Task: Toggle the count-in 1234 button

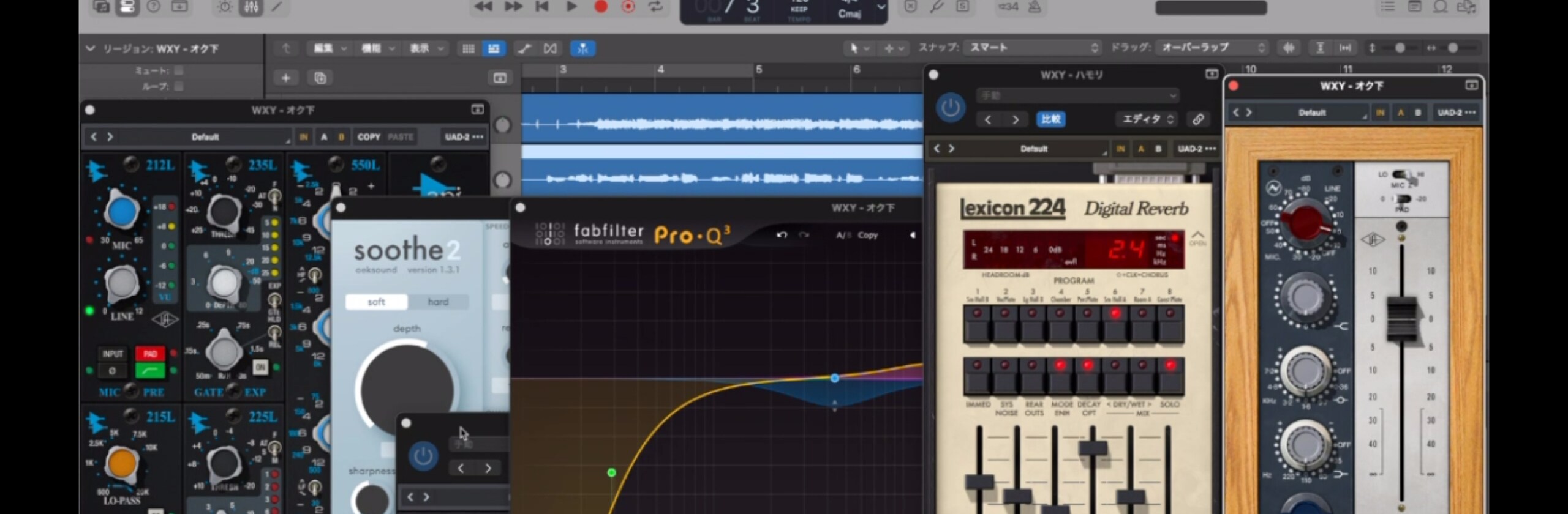Action: click(1008, 7)
